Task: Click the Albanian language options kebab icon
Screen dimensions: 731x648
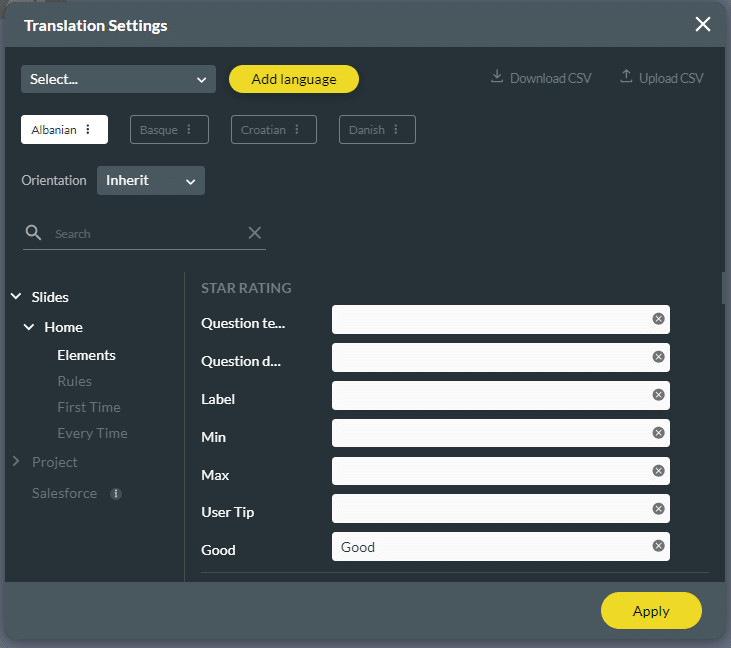Action: [x=88, y=130]
